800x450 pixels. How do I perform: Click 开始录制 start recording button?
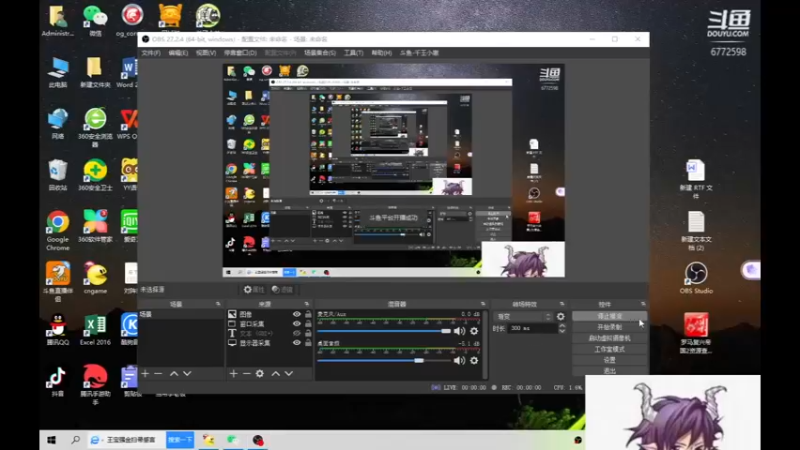click(x=609, y=327)
